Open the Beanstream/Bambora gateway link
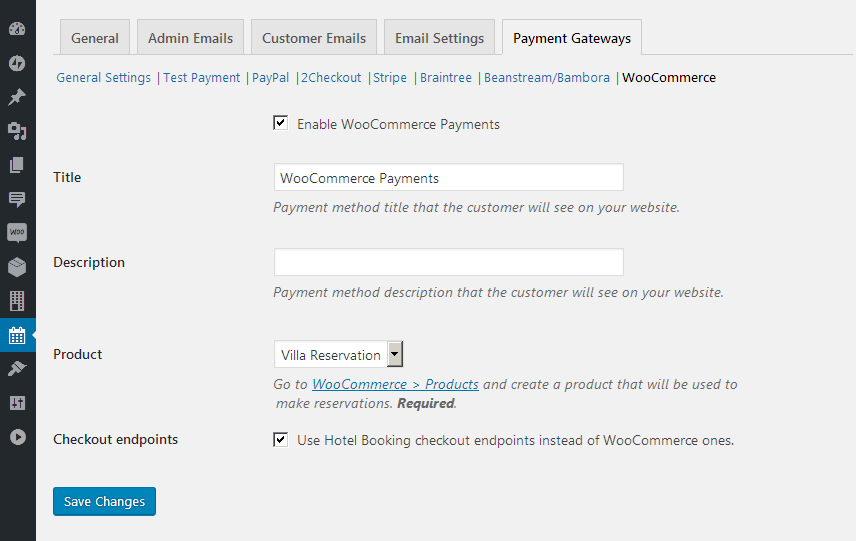856x541 pixels. (547, 78)
